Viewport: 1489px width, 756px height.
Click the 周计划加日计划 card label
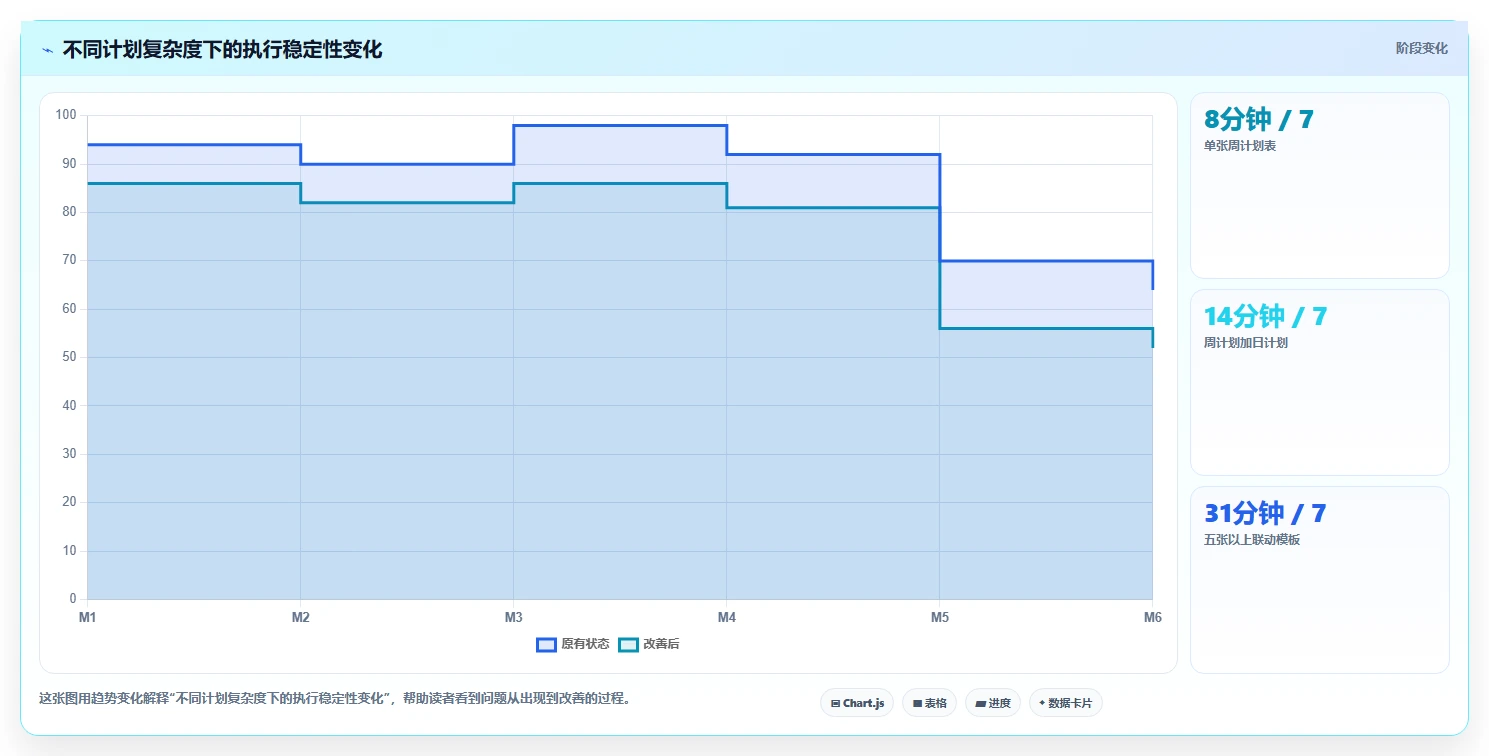[1246, 343]
